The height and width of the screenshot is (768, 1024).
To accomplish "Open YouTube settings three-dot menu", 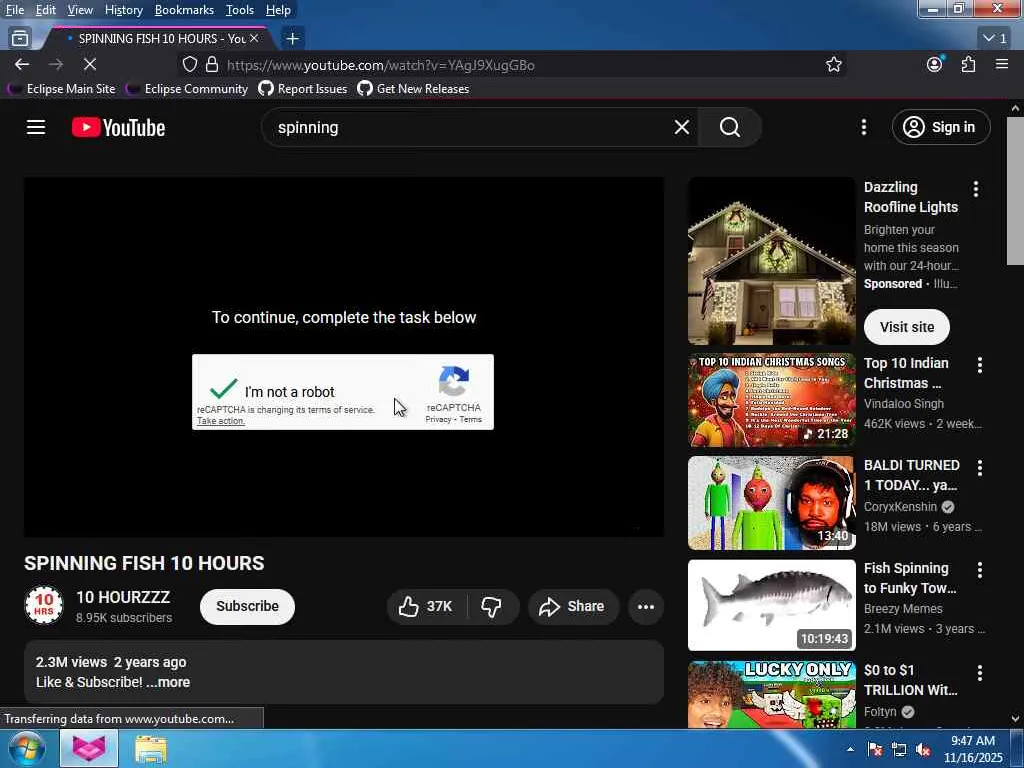I will click(863, 127).
